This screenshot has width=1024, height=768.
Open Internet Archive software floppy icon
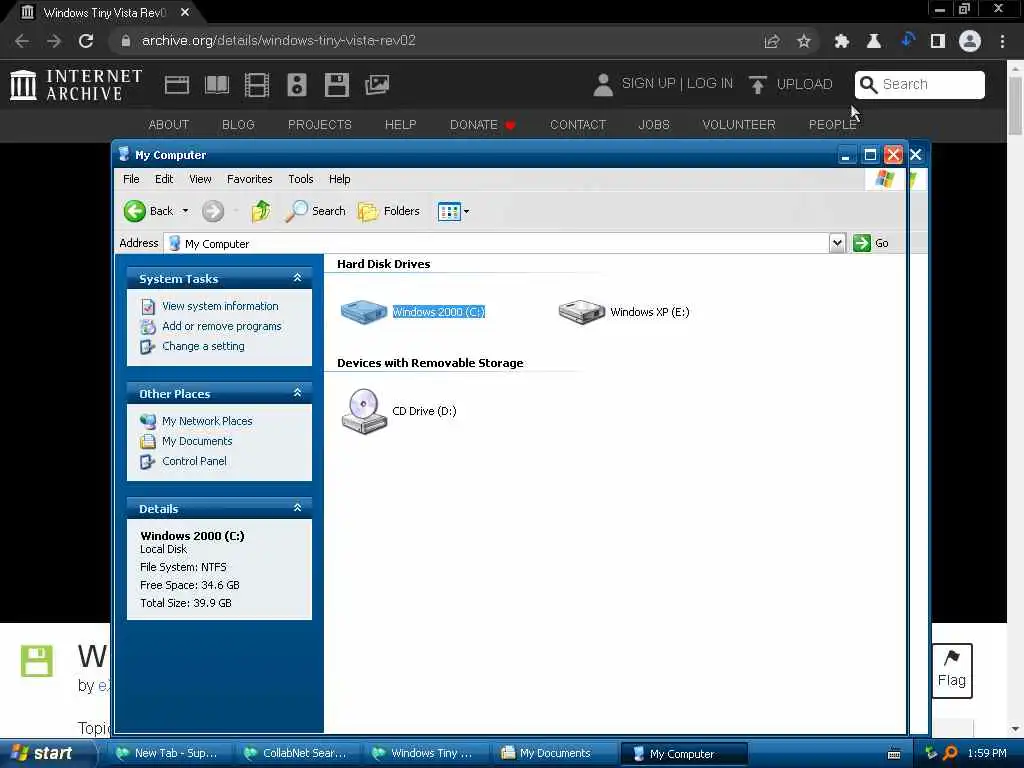tap(337, 85)
